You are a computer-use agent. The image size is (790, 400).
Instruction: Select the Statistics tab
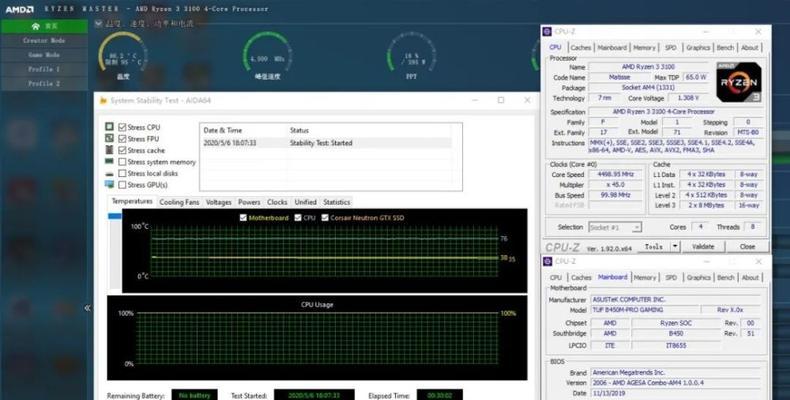click(337, 202)
